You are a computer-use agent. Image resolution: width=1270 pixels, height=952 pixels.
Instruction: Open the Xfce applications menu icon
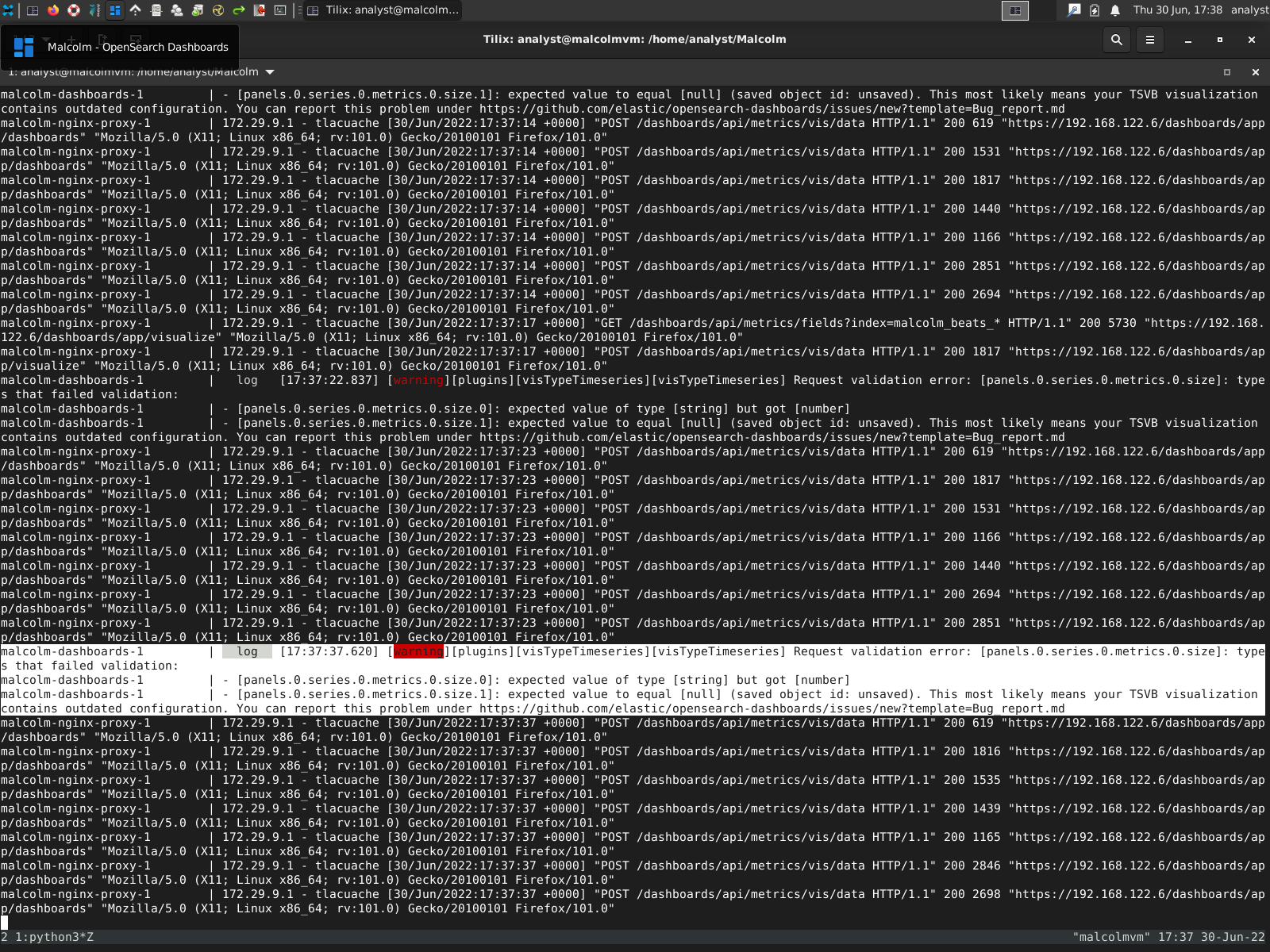tap(8, 10)
